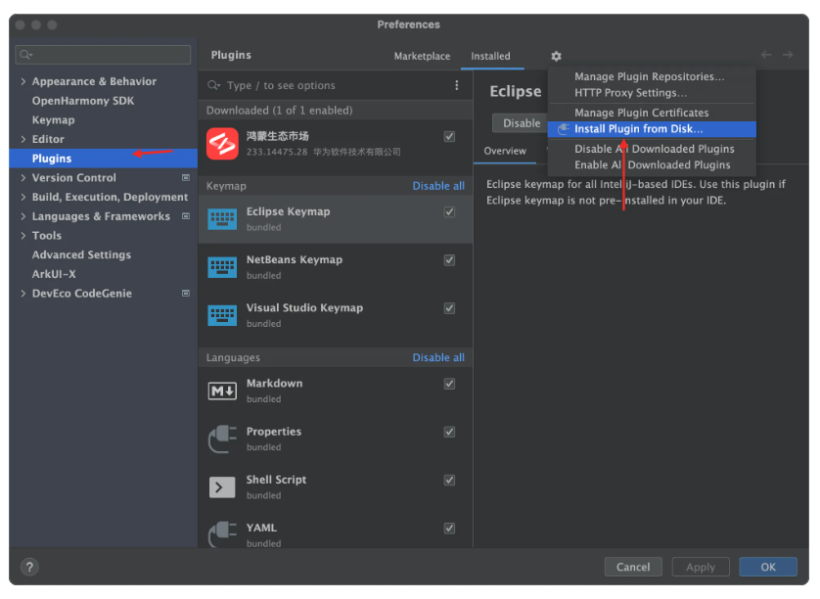Focus the settings search field
820x599 pixels.
(x=104, y=54)
